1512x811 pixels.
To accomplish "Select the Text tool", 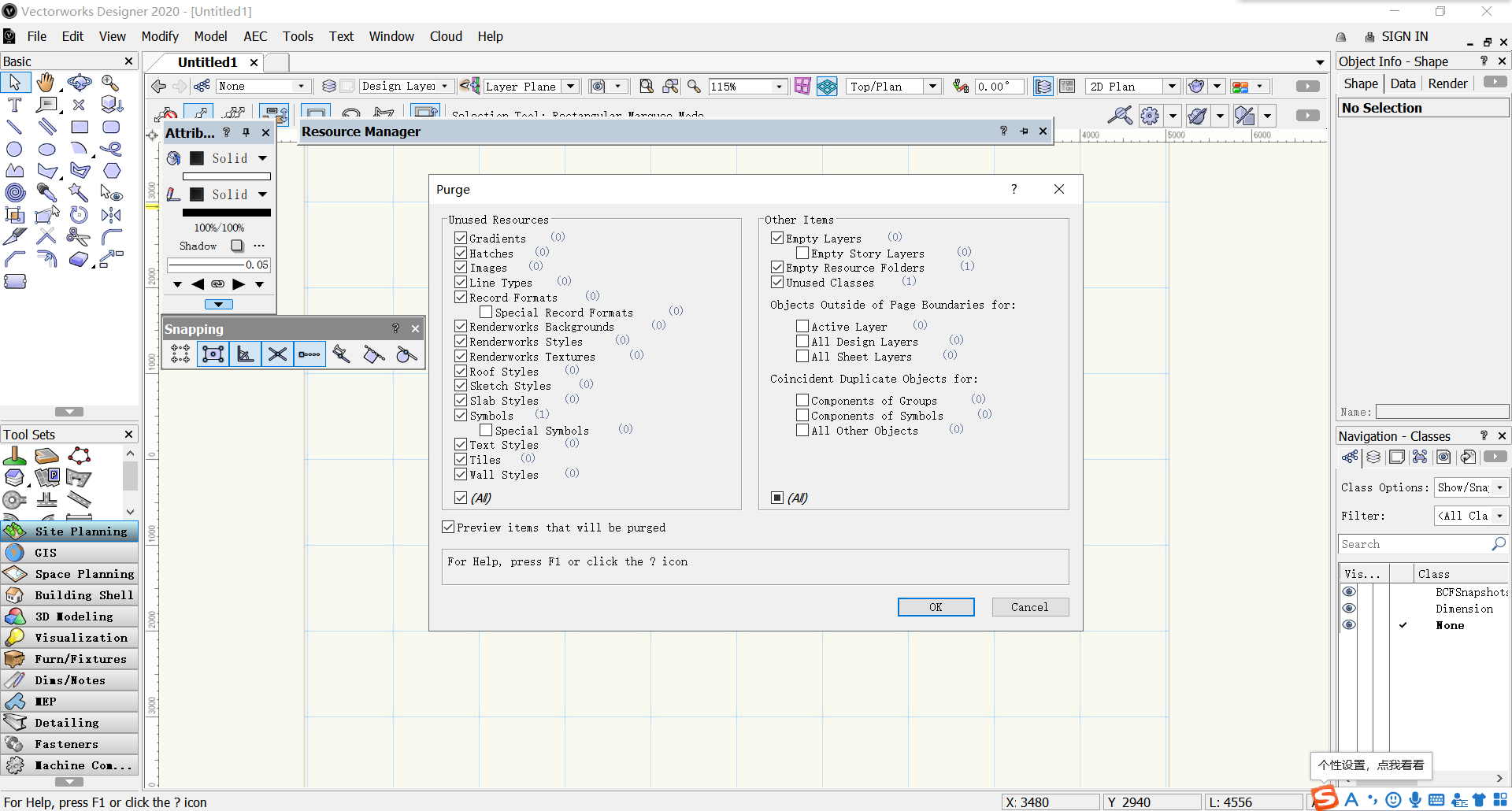I will point(14,105).
